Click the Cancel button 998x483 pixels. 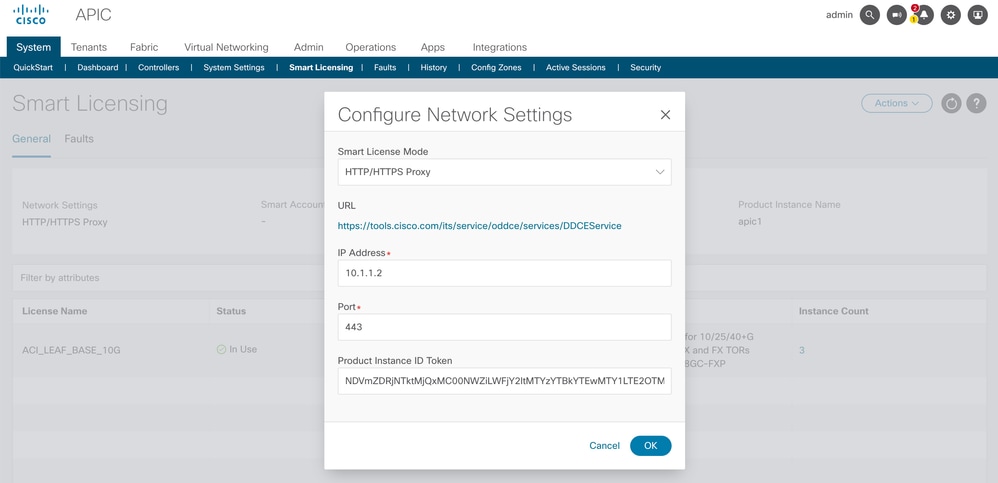(x=604, y=445)
